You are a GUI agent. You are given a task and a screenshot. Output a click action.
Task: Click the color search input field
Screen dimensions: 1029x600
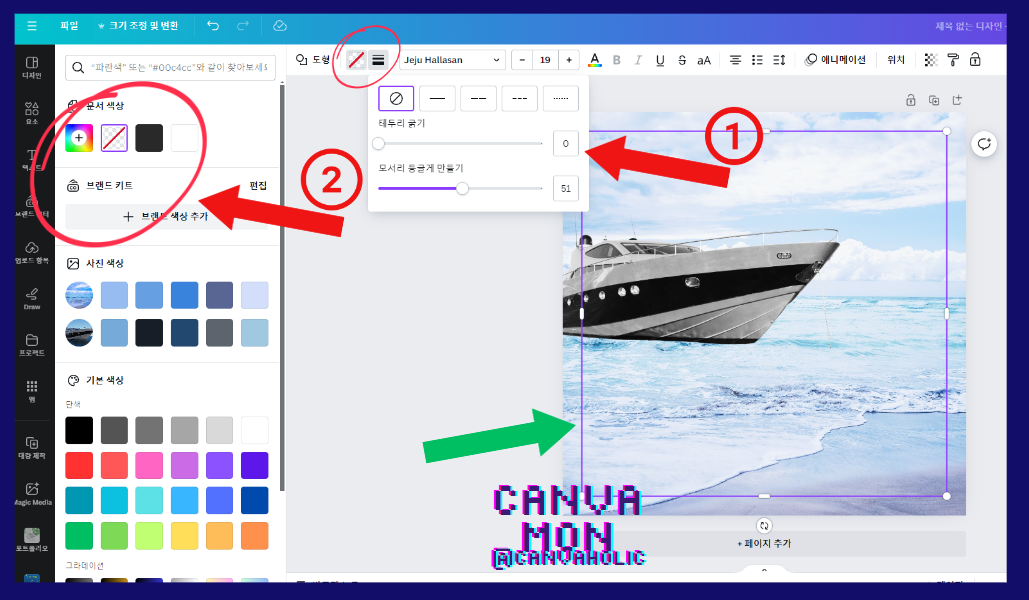[x=171, y=67]
